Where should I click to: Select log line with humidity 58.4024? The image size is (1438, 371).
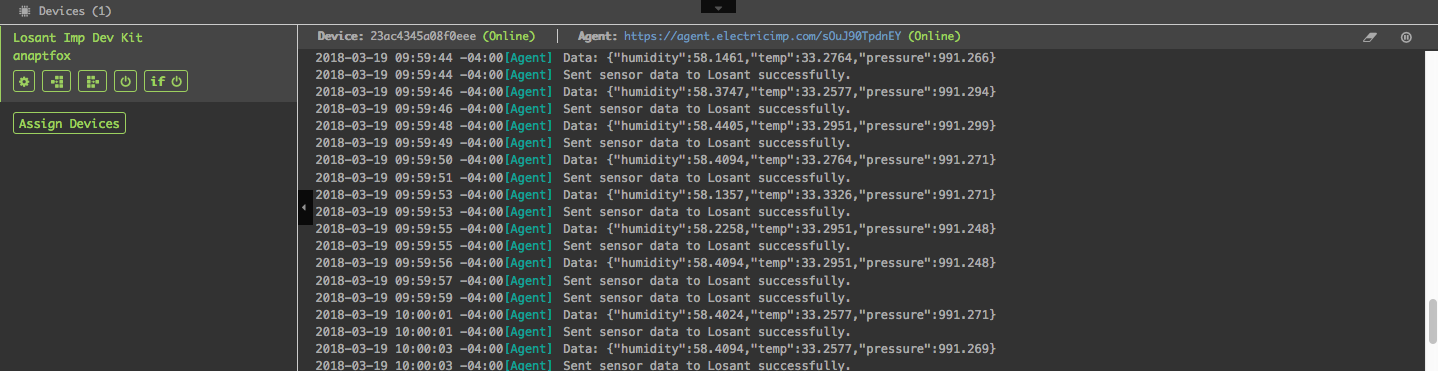click(655, 314)
